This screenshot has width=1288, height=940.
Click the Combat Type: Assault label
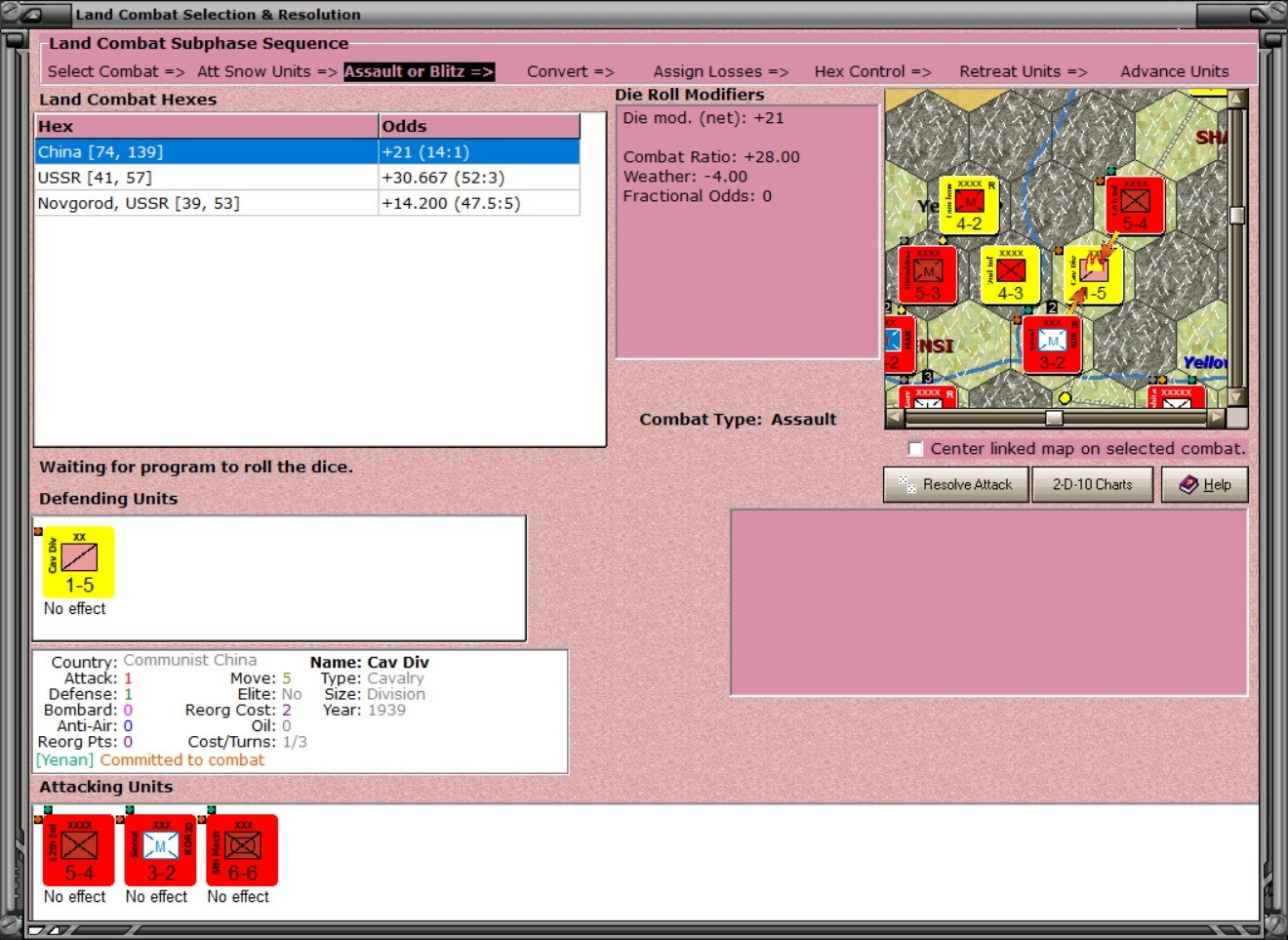tap(738, 419)
